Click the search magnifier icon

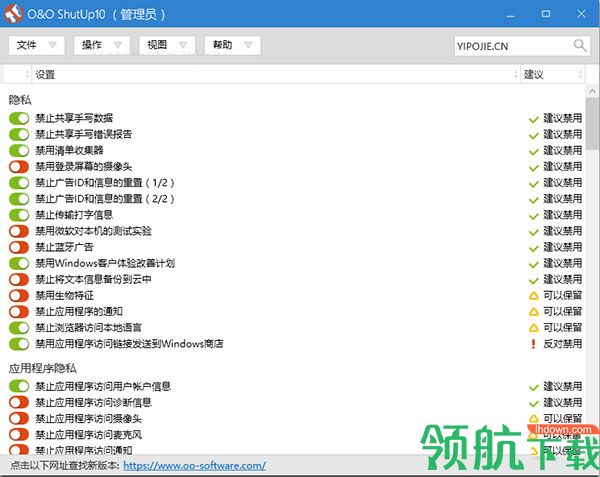580,46
